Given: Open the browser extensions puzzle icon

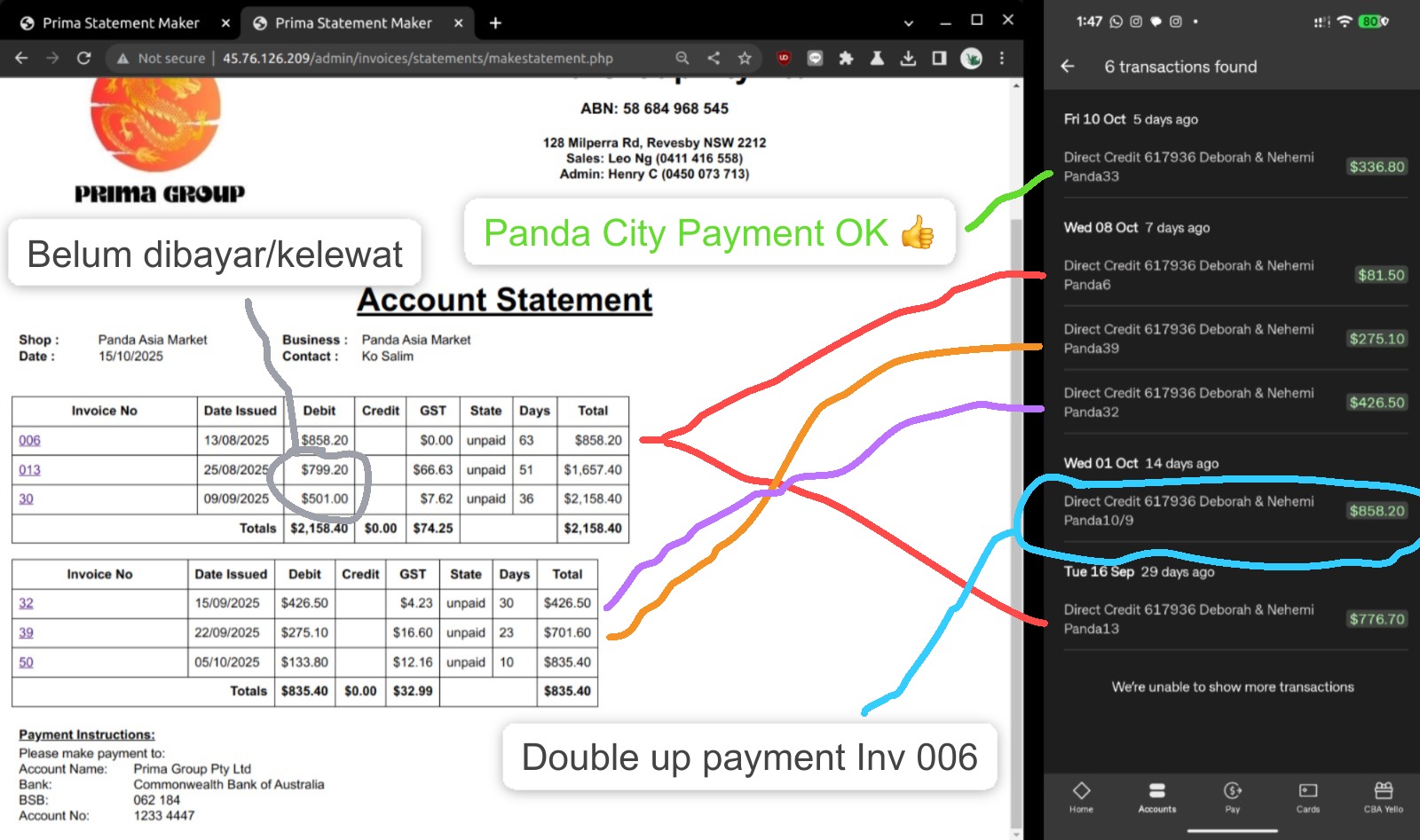Looking at the screenshot, I should click(846, 59).
